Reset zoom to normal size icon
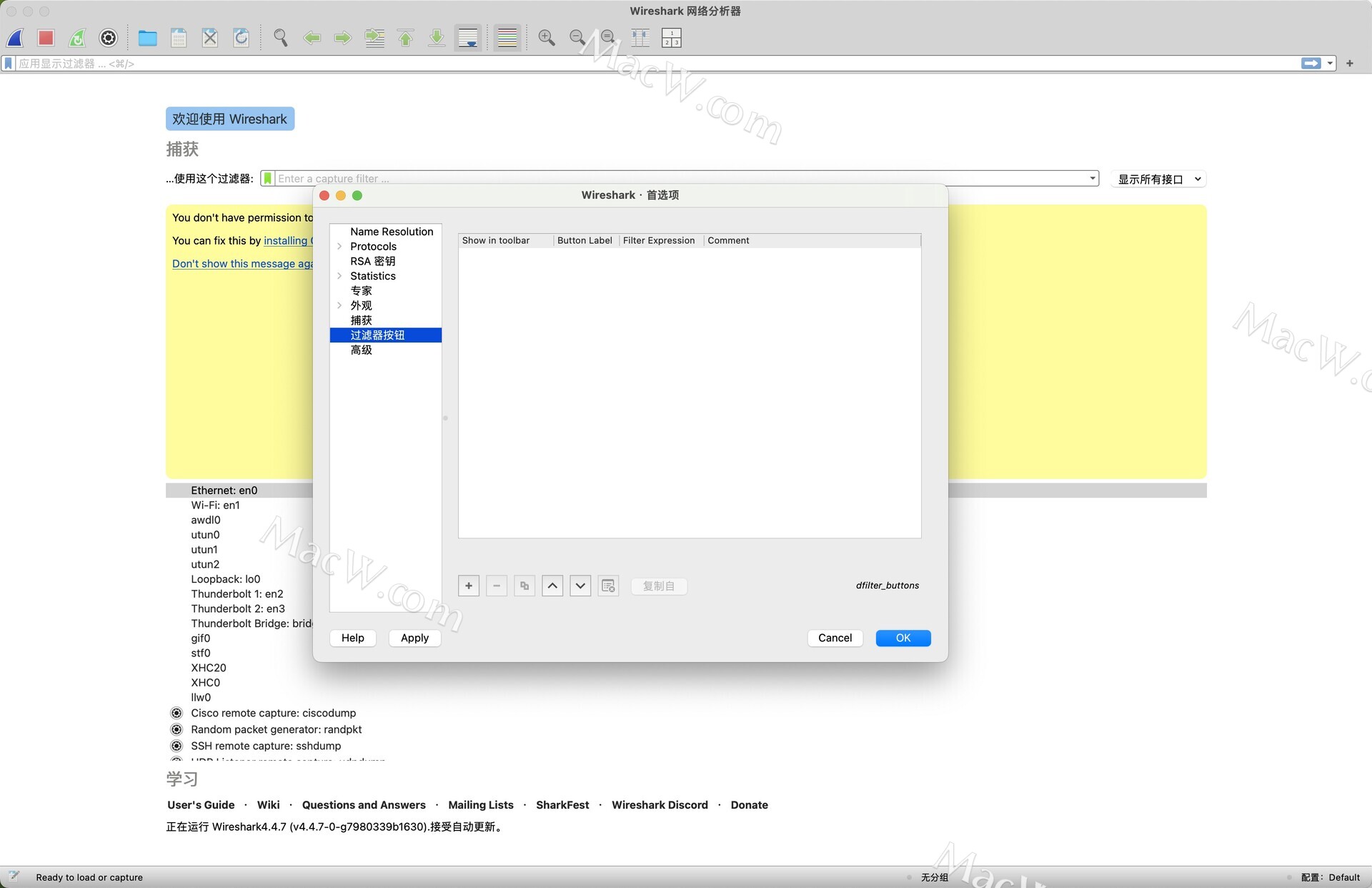Image resolution: width=1372 pixels, height=888 pixels. [x=609, y=37]
